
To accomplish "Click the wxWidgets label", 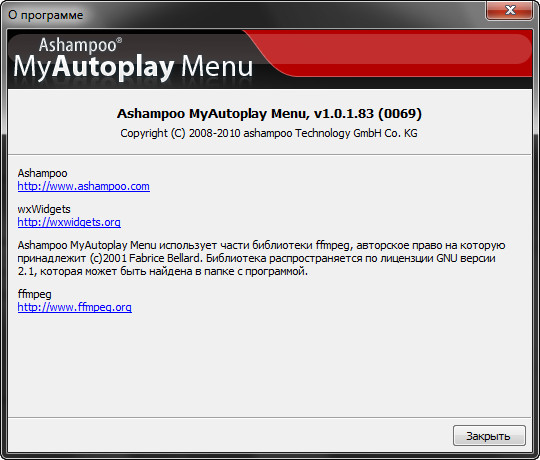I will tap(44, 209).
